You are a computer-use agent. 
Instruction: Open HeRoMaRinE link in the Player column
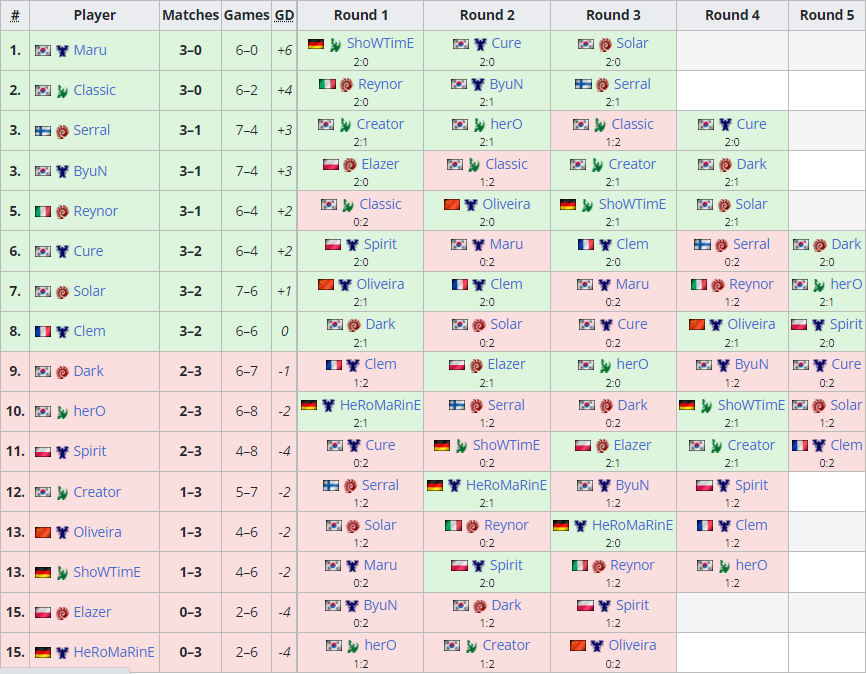coord(114,652)
